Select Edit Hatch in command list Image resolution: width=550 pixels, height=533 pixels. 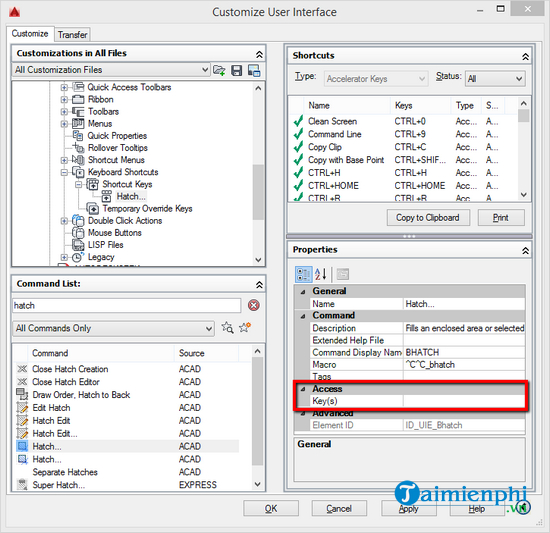pyautogui.click(x=52, y=408)
